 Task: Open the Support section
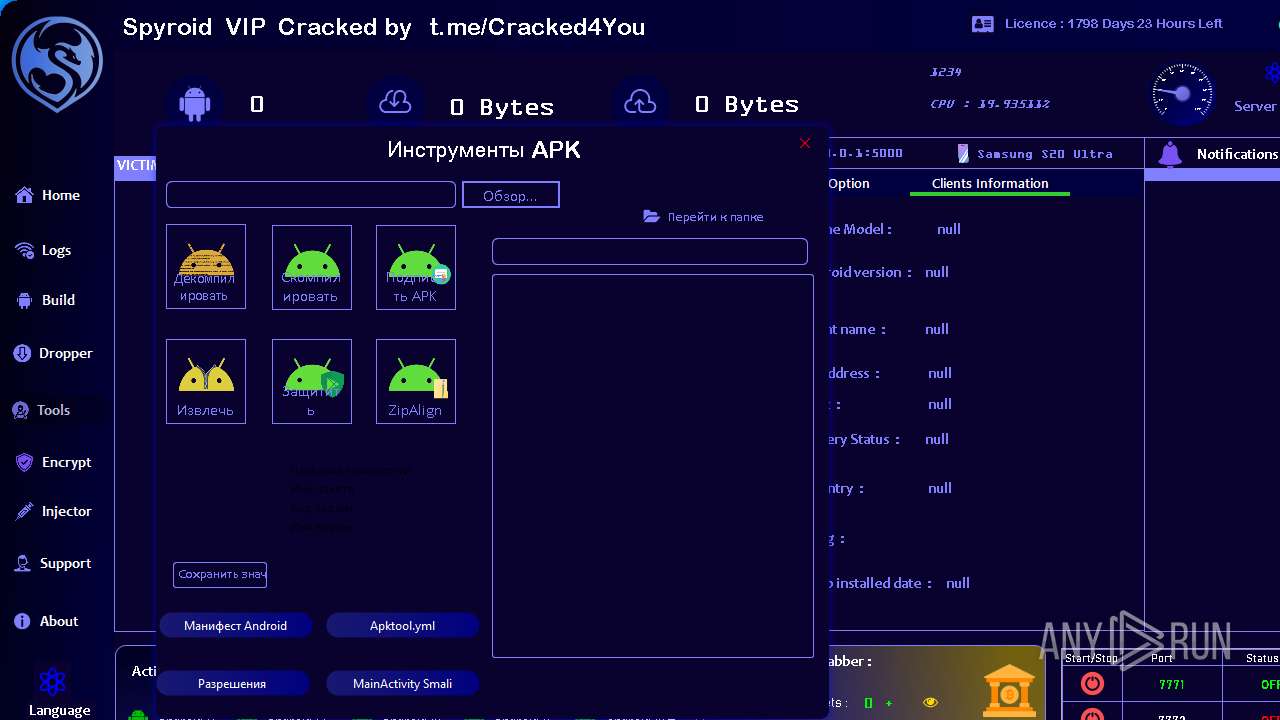tap(52, 563)
